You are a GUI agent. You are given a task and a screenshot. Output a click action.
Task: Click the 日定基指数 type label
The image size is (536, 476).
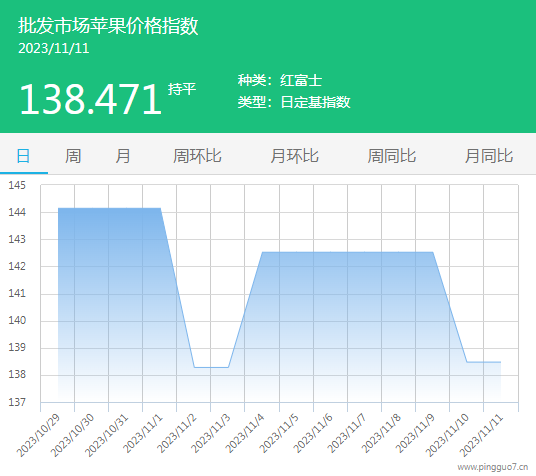315,102
